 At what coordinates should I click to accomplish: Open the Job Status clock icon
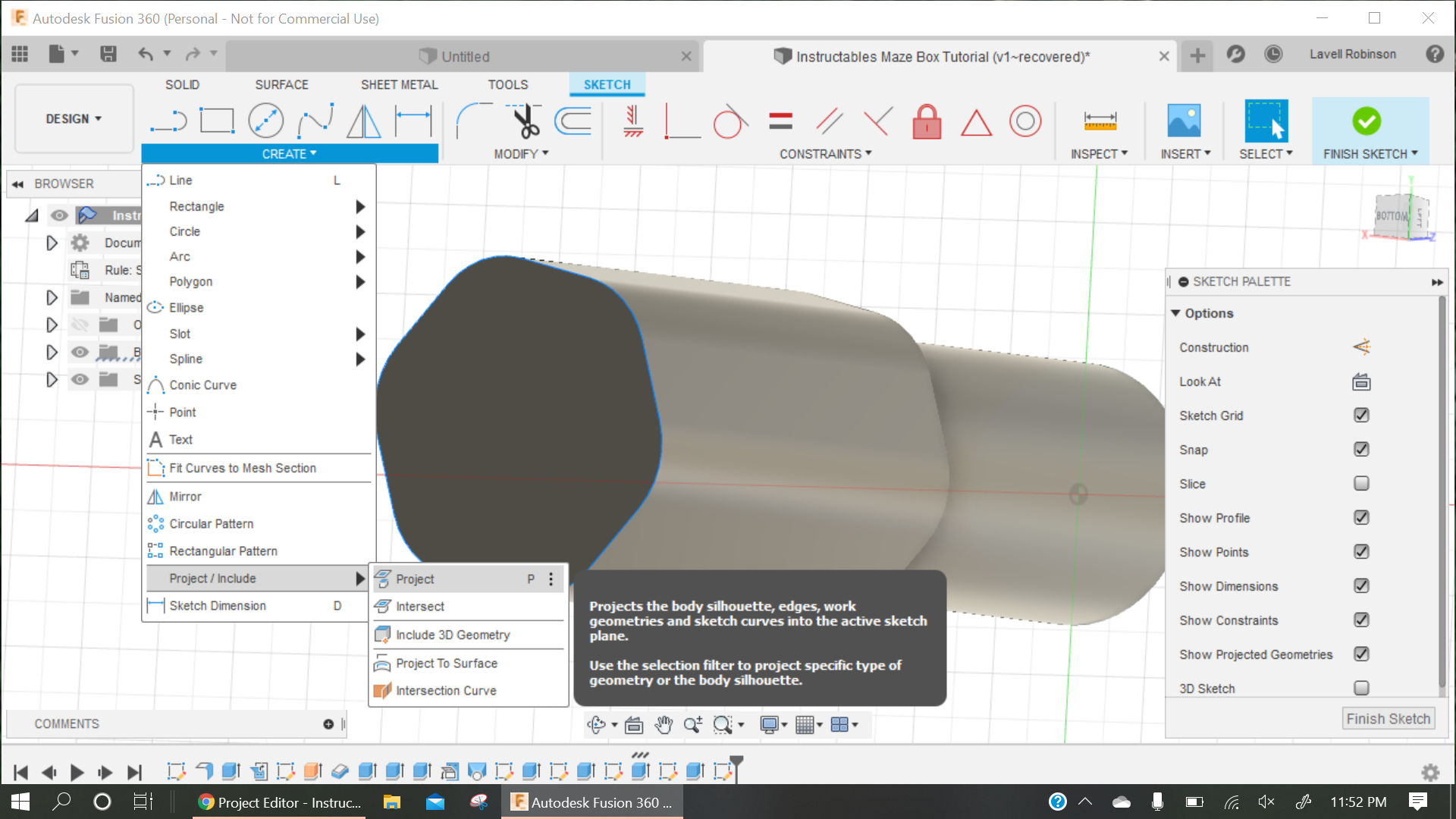(x=1273, y=54)
